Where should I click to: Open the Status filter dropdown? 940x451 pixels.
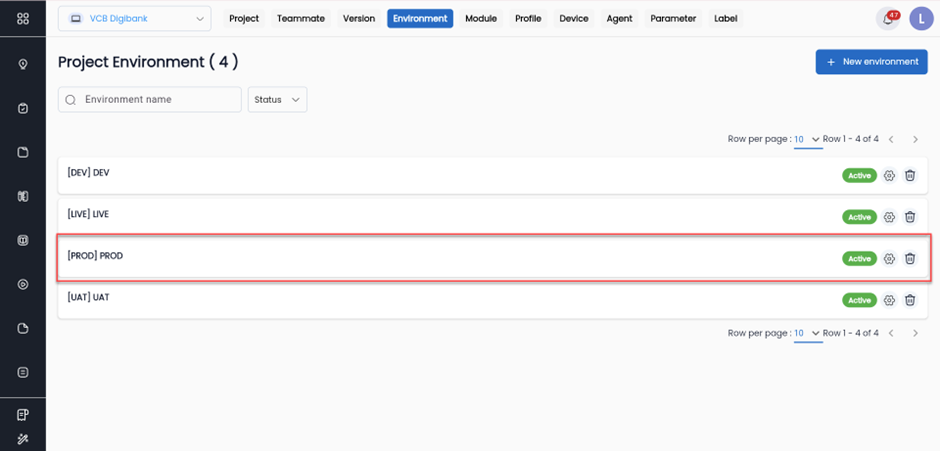tap(277, 100)
